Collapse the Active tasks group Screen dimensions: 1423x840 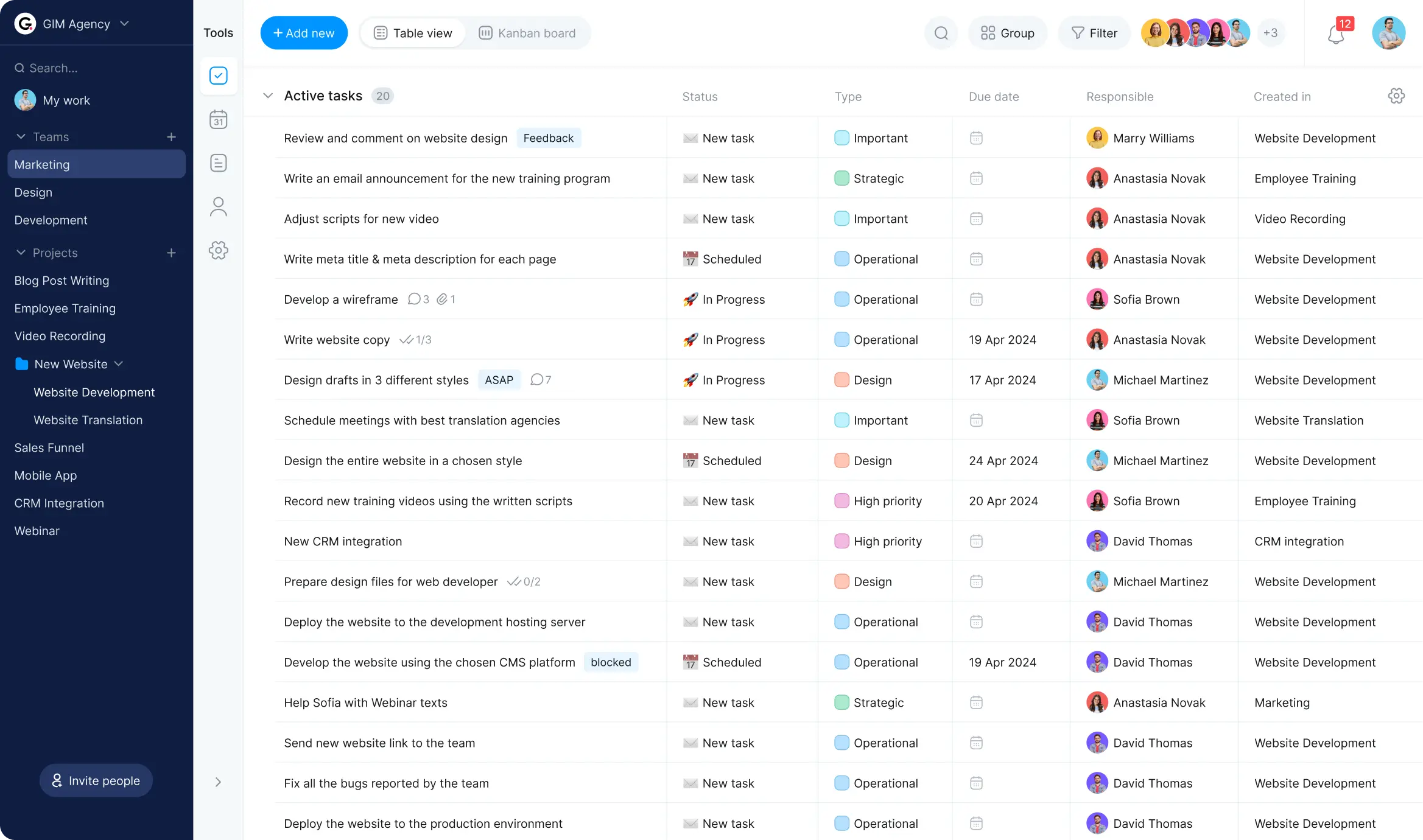tap(267, 96)
